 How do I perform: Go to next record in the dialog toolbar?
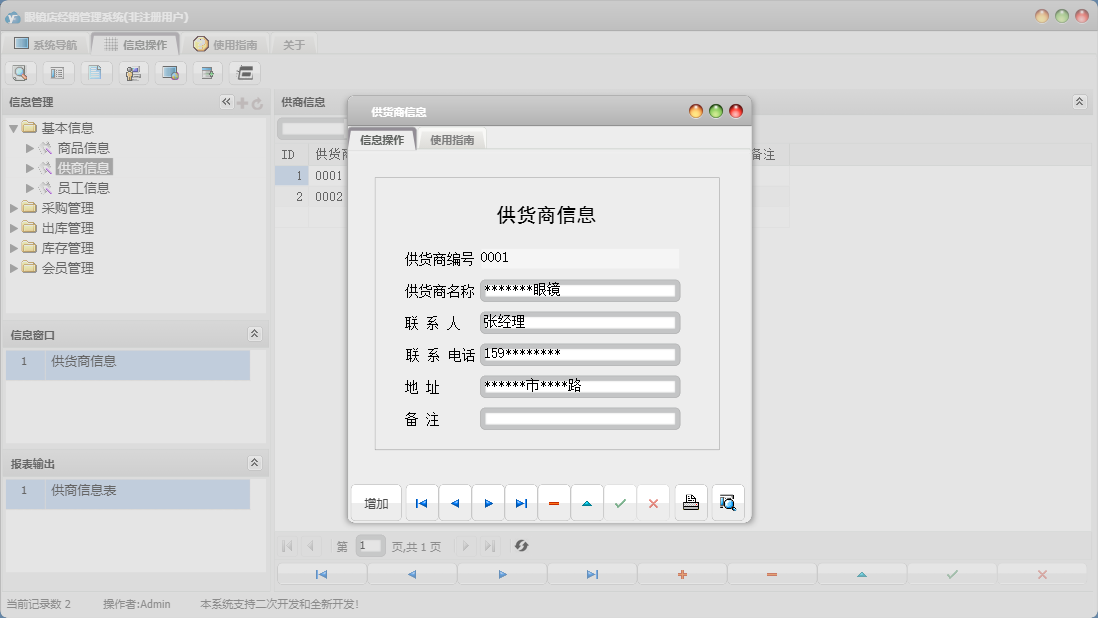coord(488,503)
